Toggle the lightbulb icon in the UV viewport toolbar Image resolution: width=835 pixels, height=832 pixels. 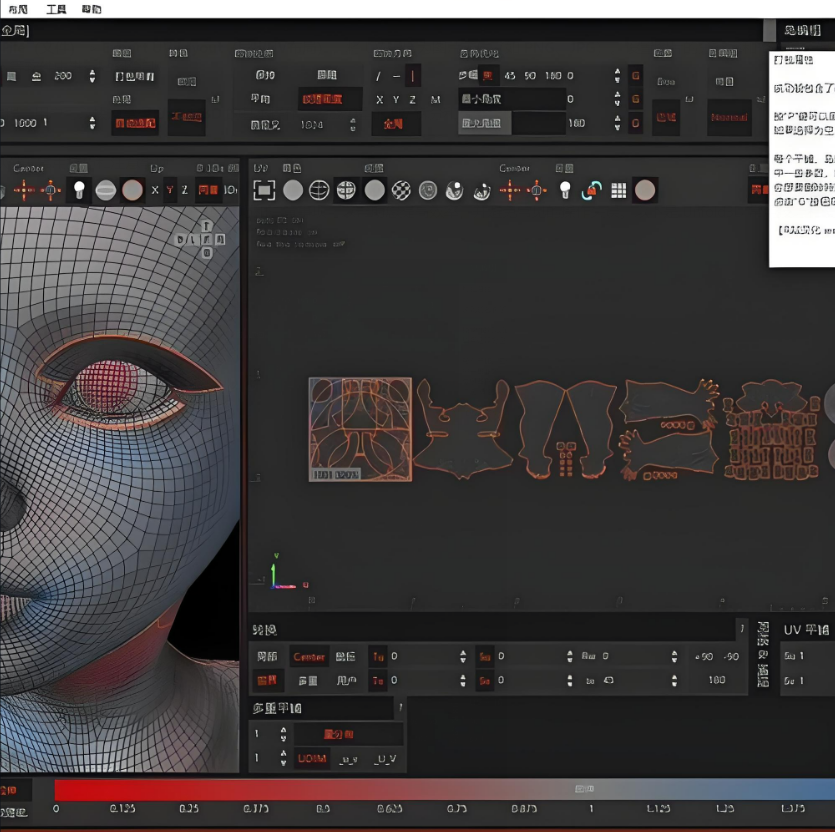click(x=565, y=190)
